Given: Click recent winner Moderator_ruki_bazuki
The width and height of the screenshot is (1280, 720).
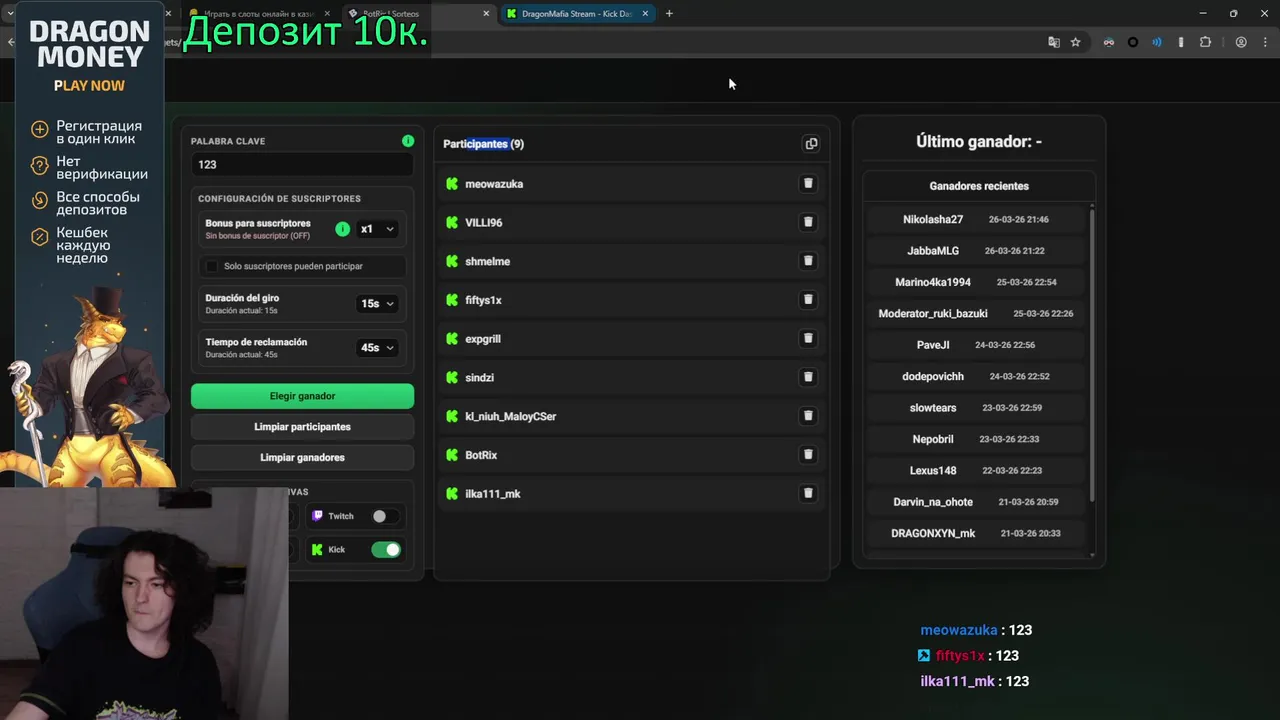Looking at the screenshot, I should (x=933, y=314).
